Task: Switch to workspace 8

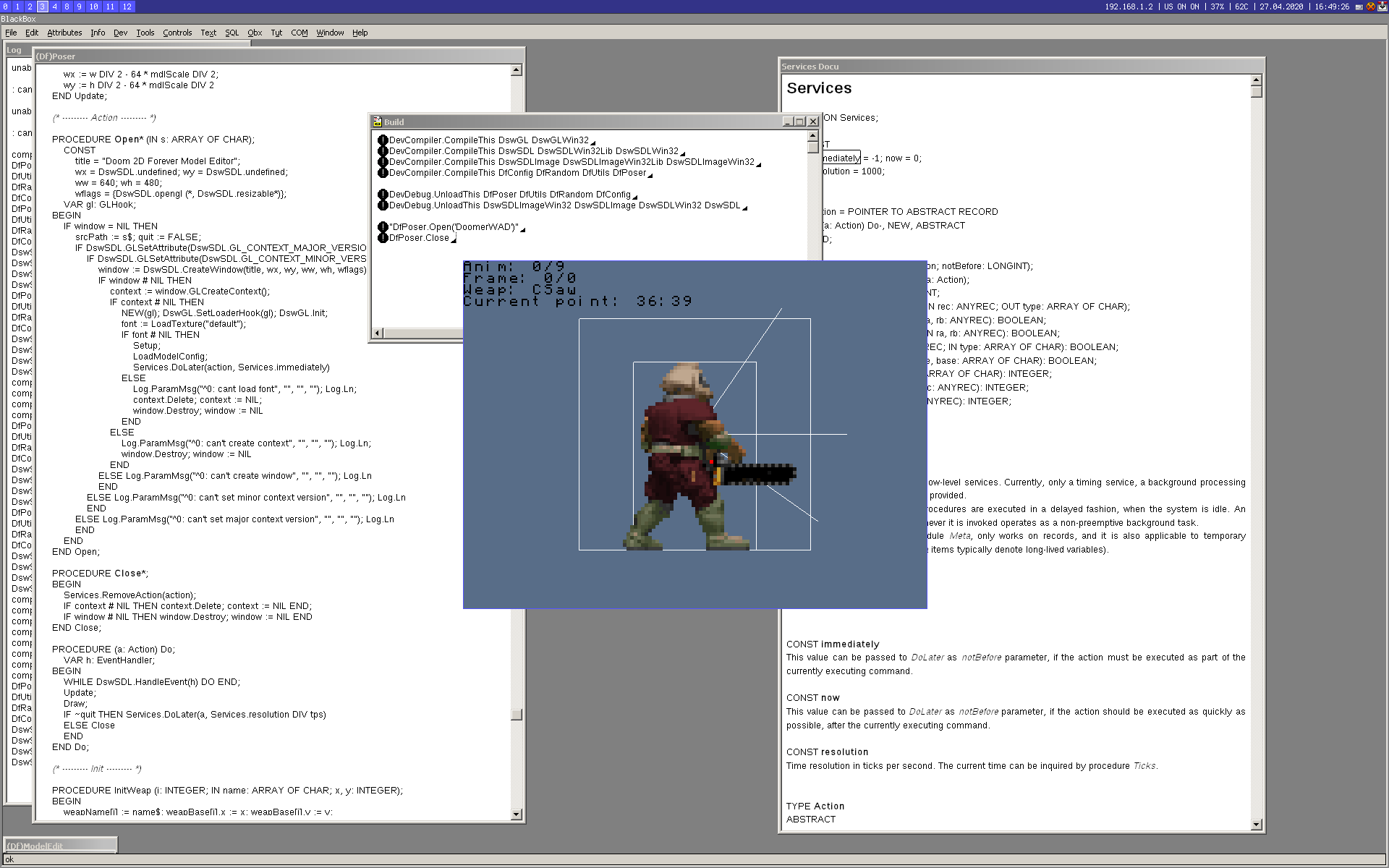Action: (x=67, y=7)
